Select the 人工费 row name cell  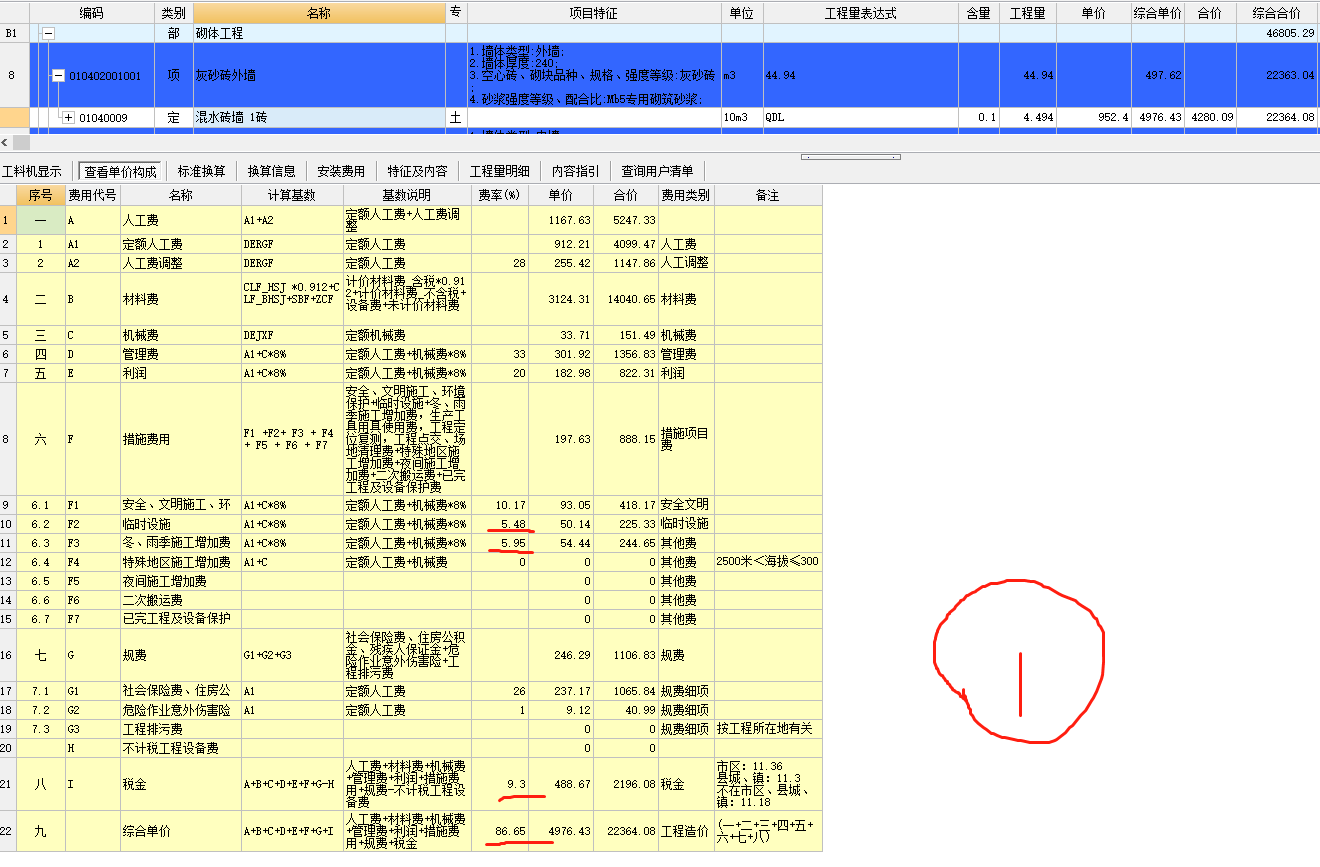tap(181, 220)
